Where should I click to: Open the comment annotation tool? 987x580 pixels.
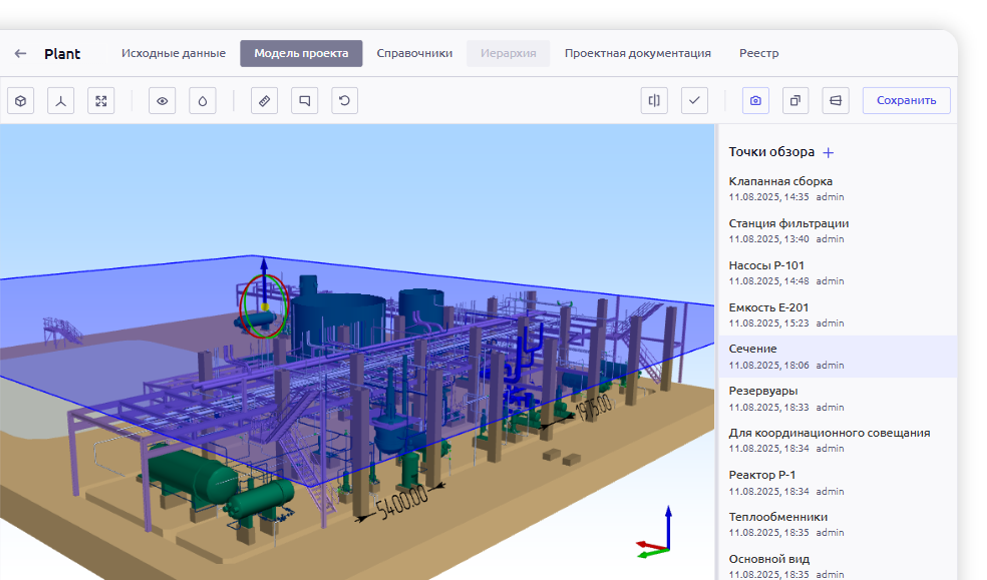[305, 101]
